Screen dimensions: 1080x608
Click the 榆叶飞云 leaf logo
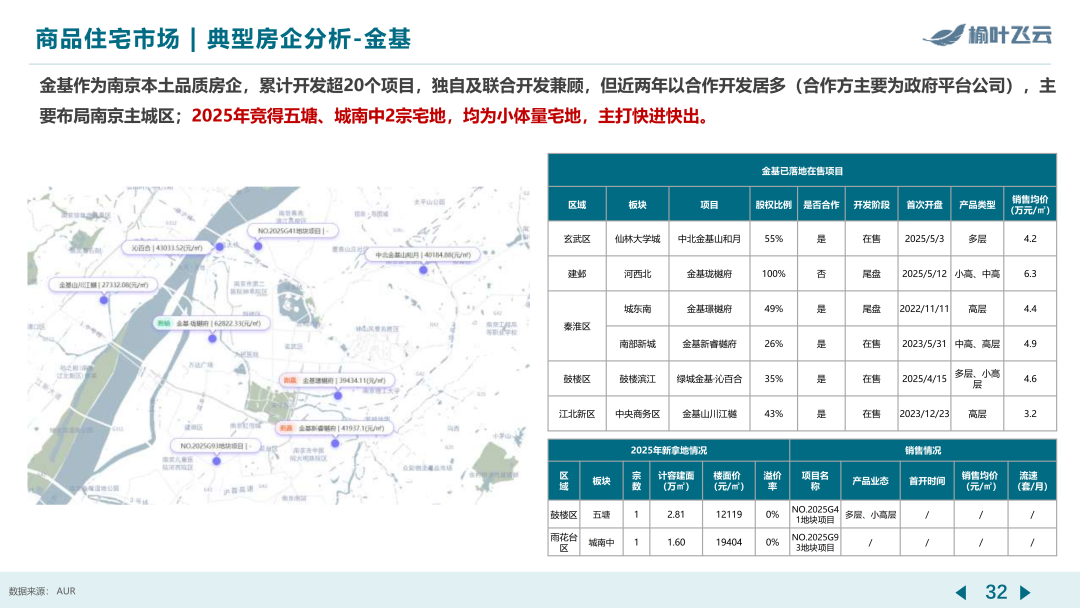click(x=987, y=34)
